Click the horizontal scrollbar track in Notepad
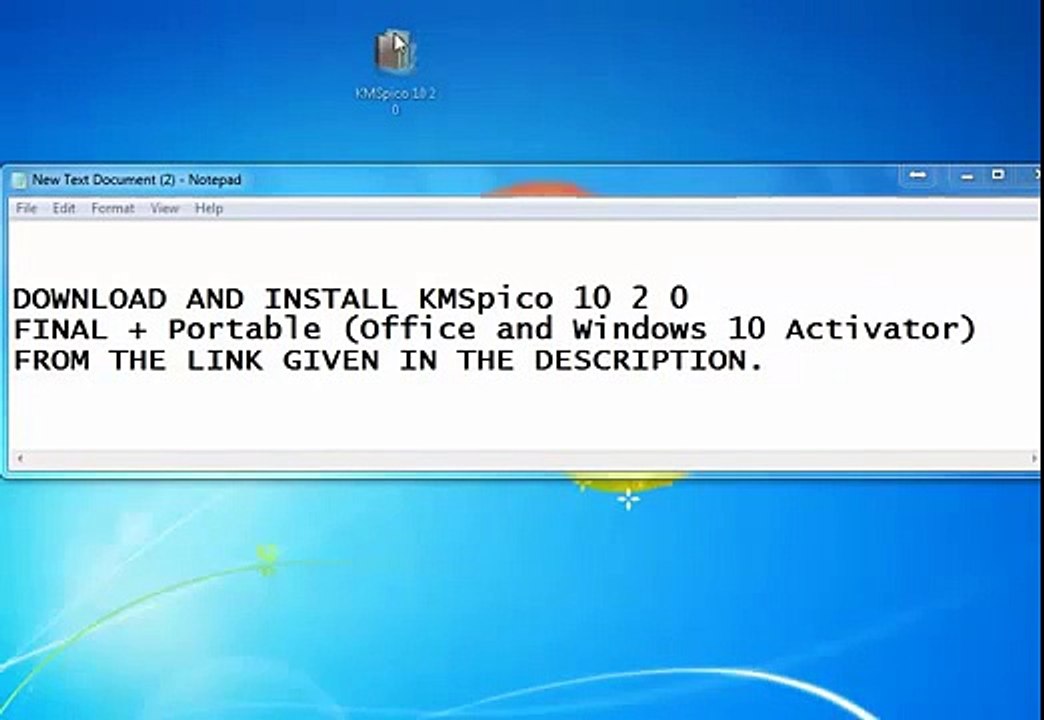 (527, 458)
